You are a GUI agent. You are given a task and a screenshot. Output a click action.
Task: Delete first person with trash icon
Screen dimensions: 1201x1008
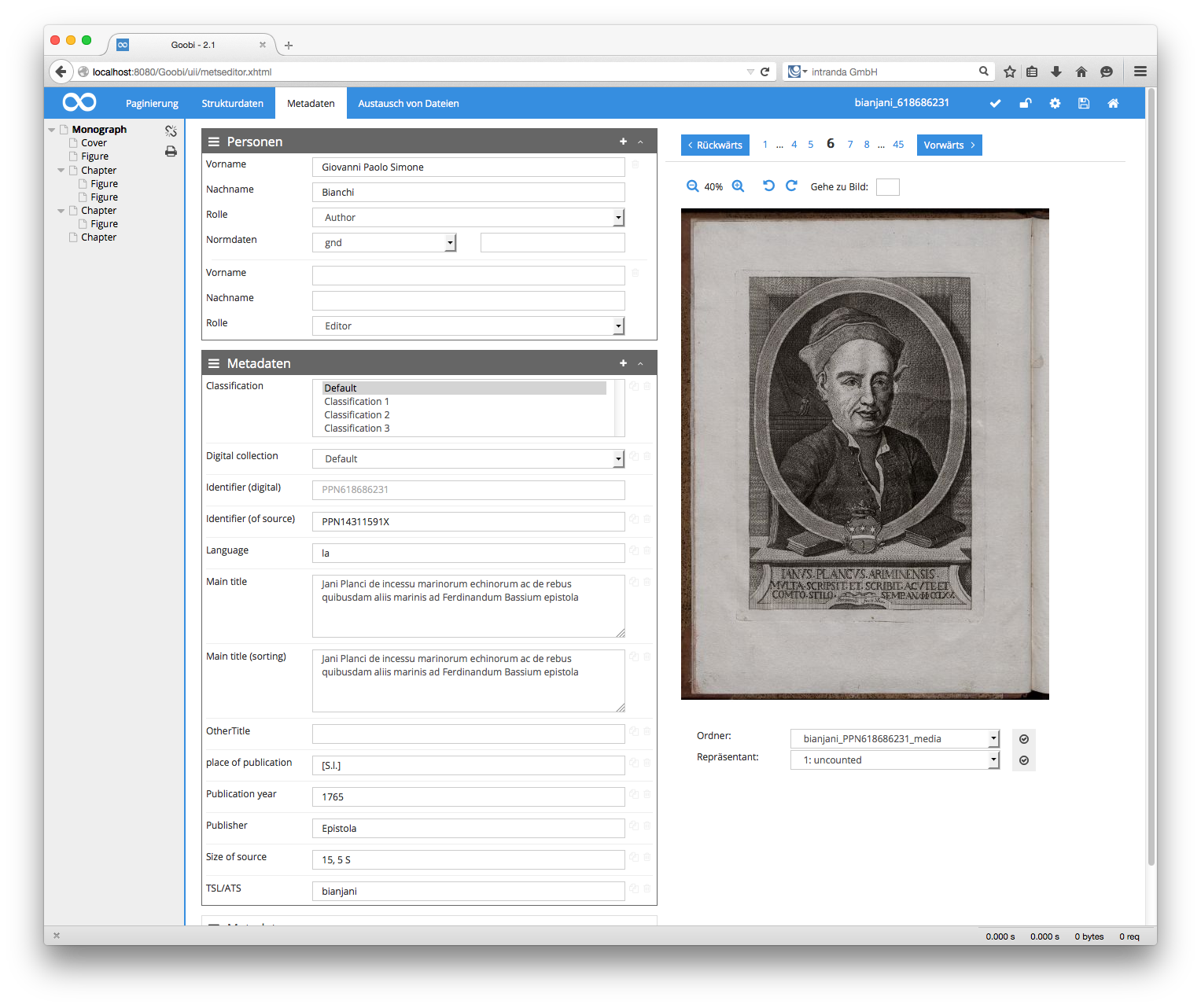(x=635, y=164)
